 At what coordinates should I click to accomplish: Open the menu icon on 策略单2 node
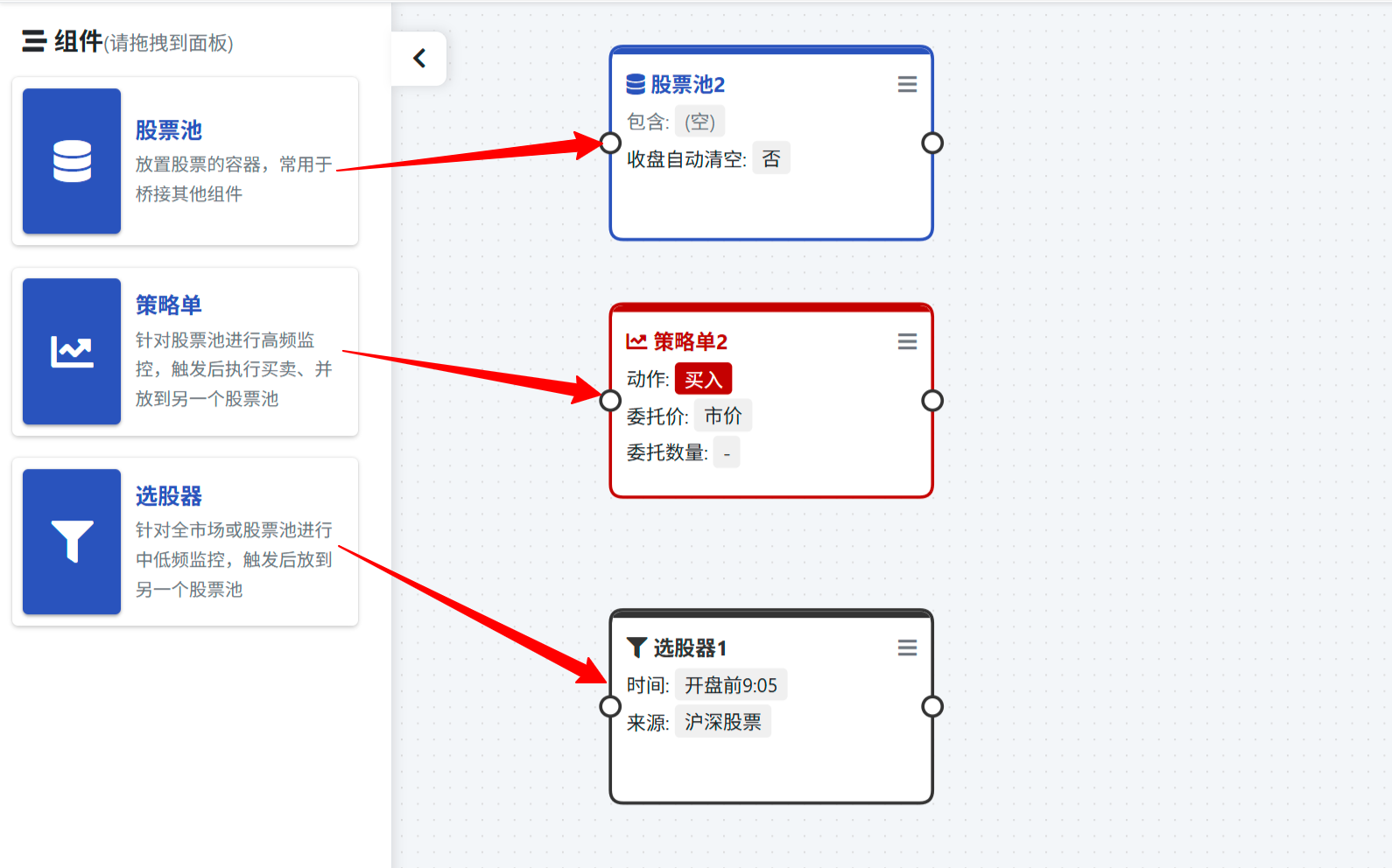pos(907,342)
